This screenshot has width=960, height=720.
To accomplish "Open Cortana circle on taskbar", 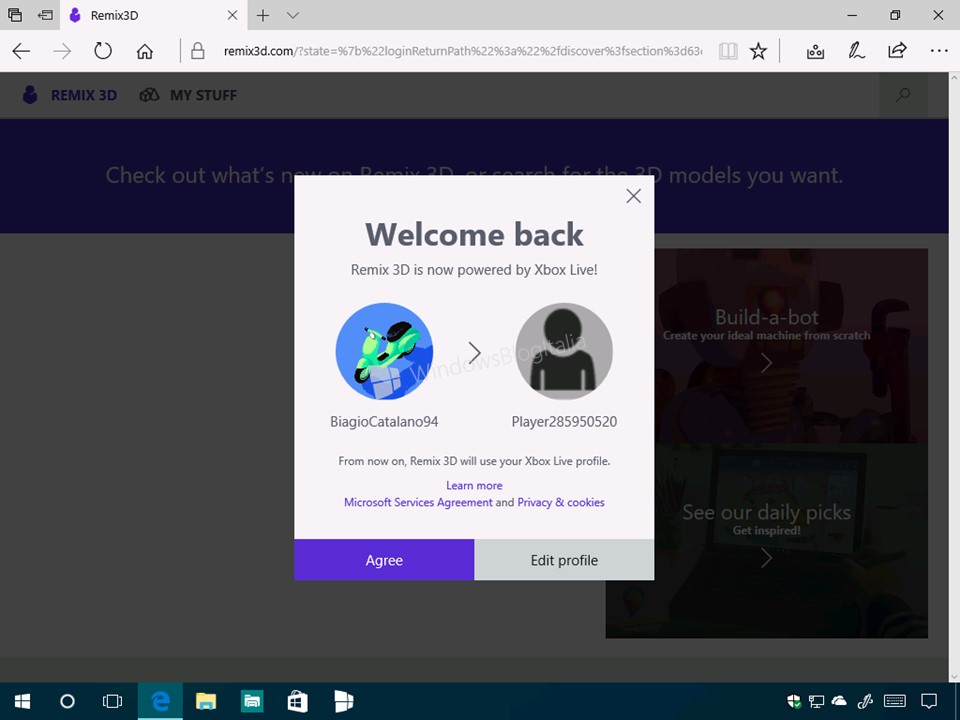I will [x=67, y=701].
